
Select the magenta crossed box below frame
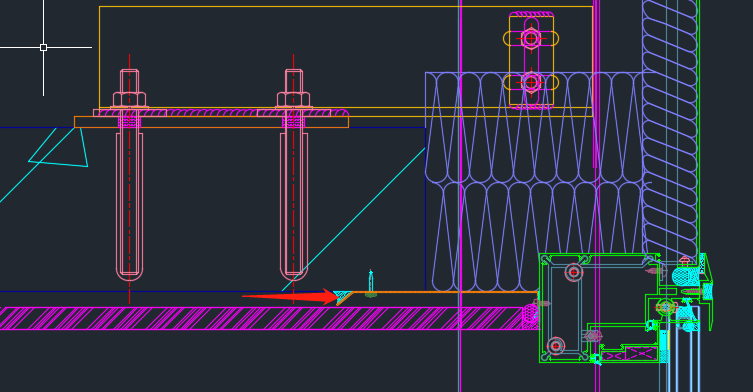pos(630,355)
